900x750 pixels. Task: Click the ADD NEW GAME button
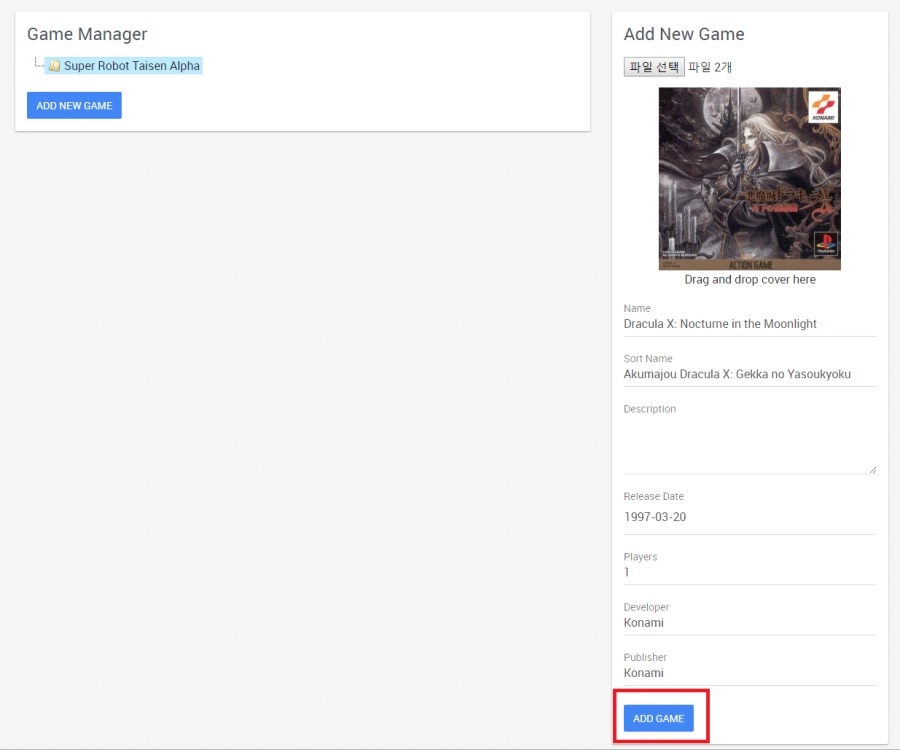coord(74,106)
